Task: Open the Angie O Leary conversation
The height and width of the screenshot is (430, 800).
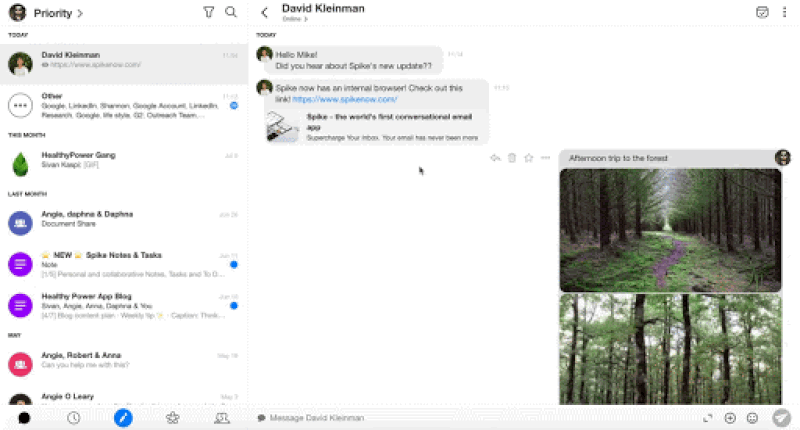Action: point(124,397)
